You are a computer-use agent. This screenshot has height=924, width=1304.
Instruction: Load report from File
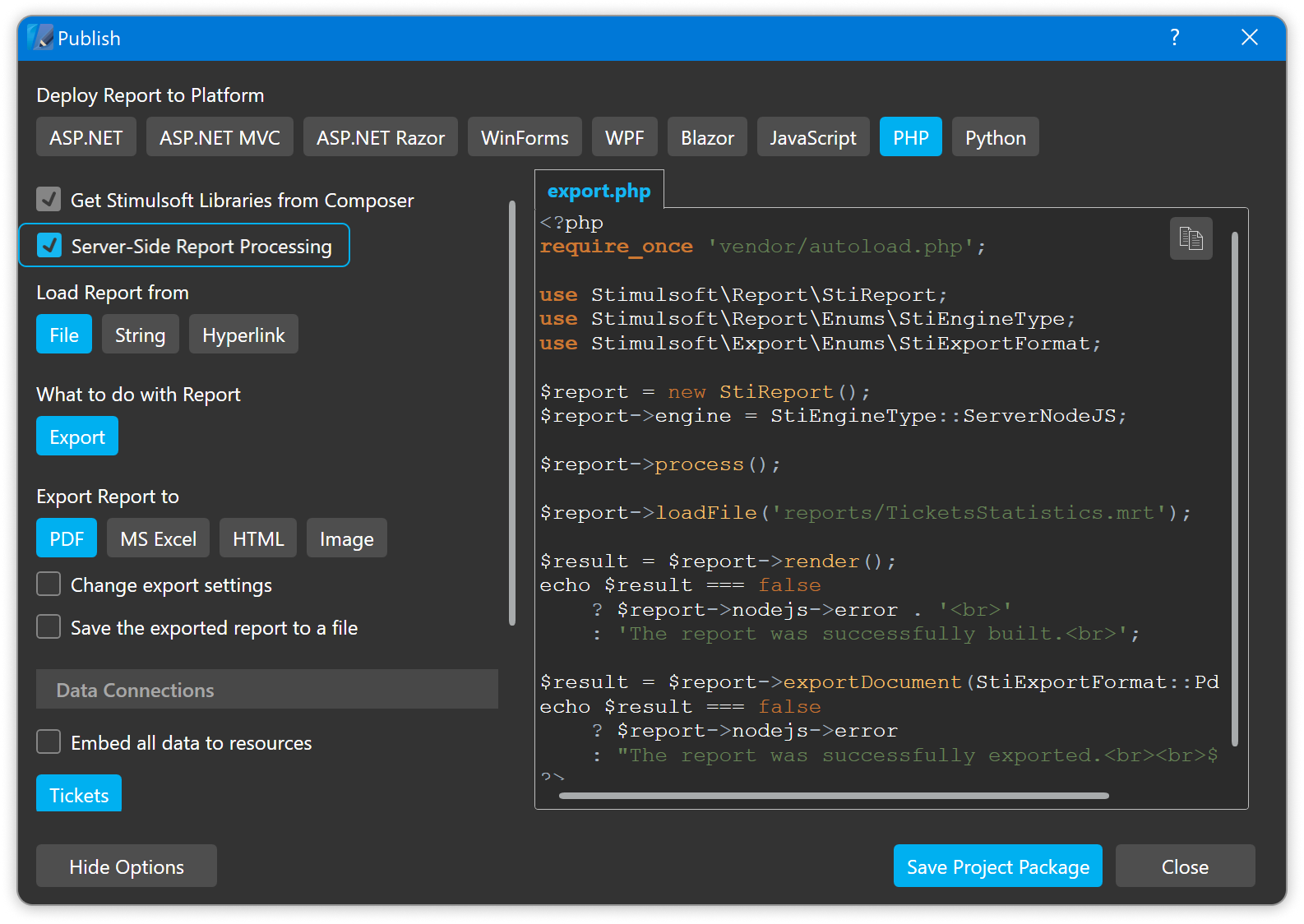(64, 335)
